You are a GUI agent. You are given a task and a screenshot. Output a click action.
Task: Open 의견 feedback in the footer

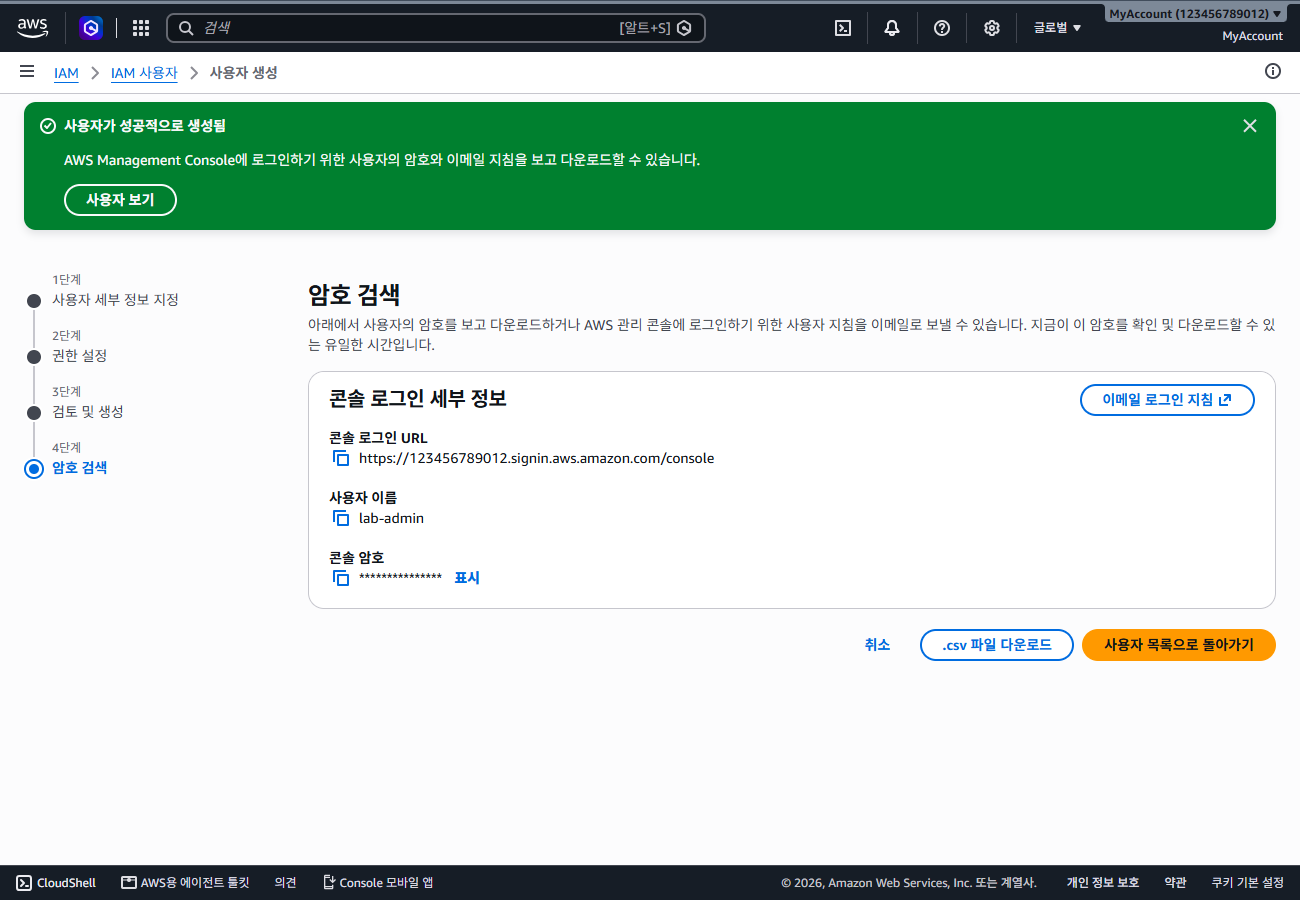tap(286, 883)
